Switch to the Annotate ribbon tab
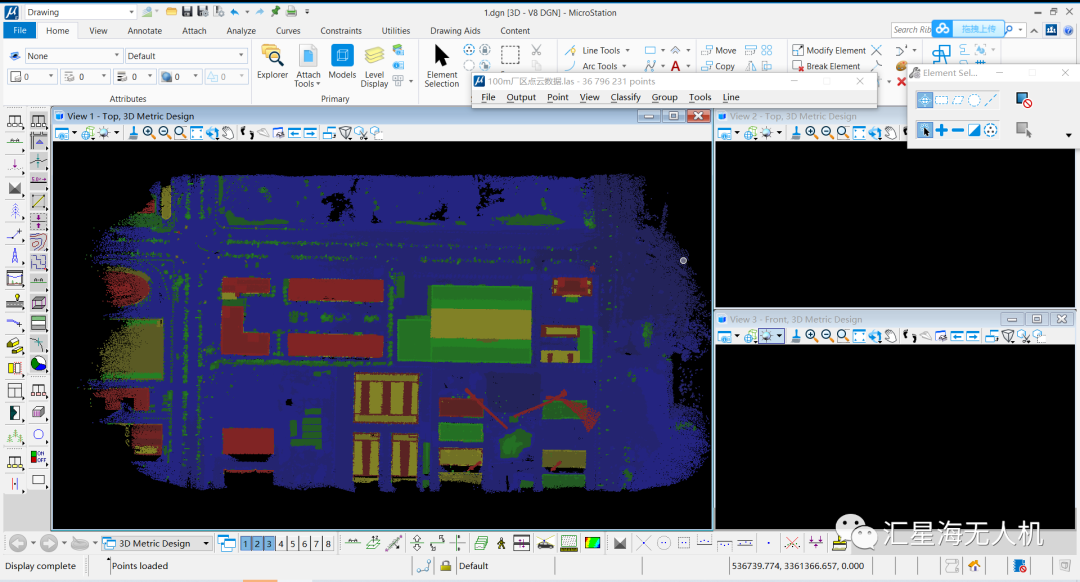The height and width of the screenshot is (582, 1080). click(145, 31)
